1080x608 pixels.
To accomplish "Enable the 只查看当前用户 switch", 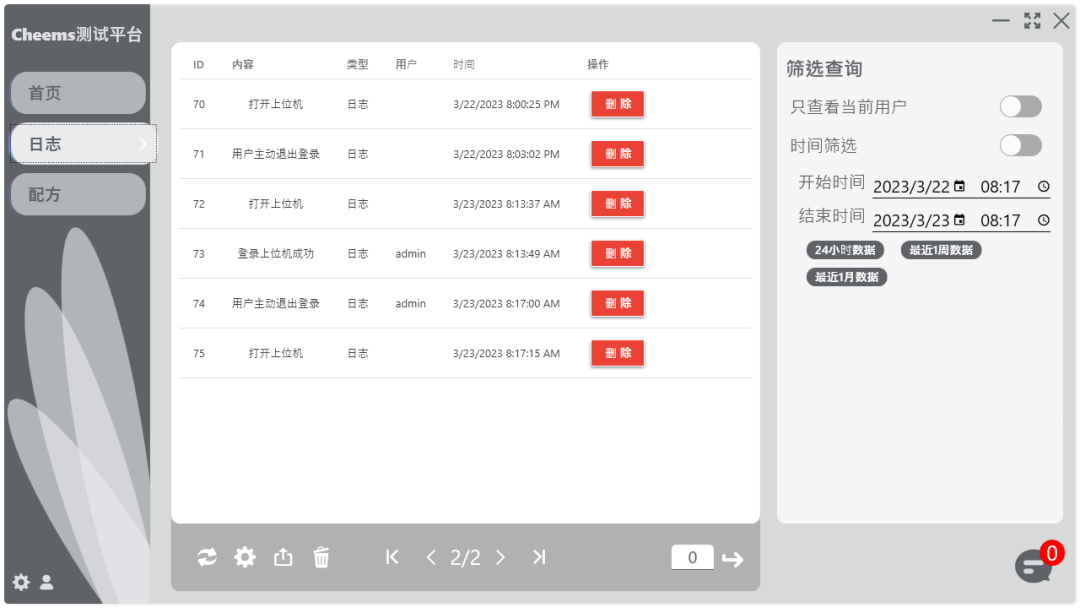I will (x=1020, y=107).
